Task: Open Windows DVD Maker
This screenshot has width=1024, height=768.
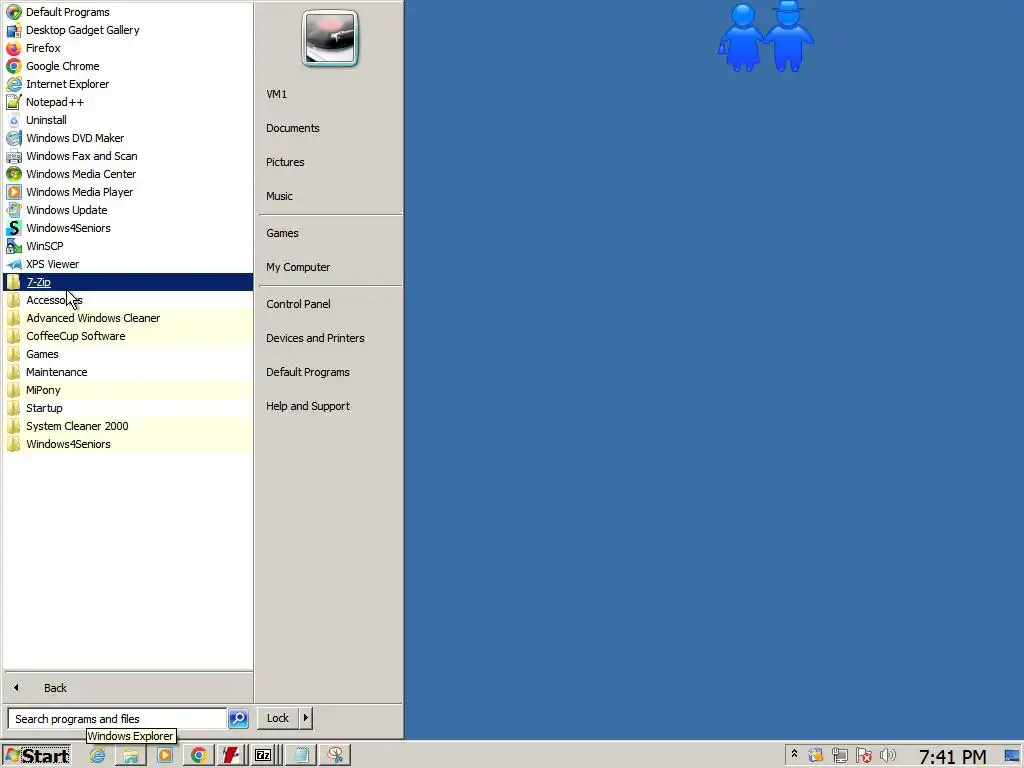Action: pyautogui.click(x=128, y=138)
